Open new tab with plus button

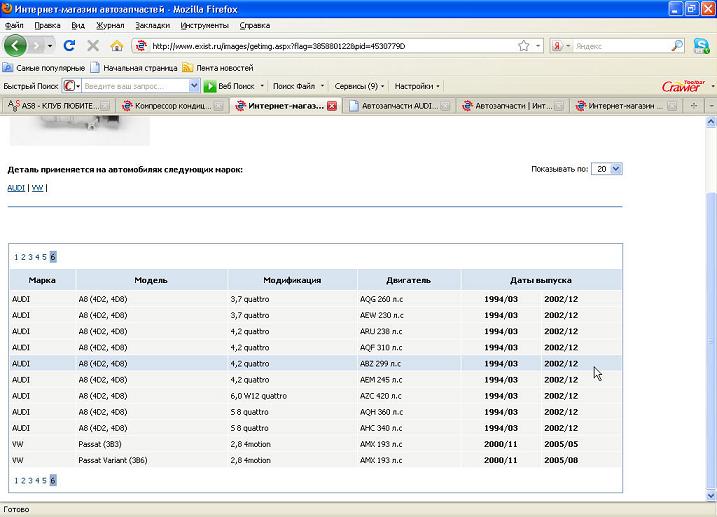coord(694,106)
